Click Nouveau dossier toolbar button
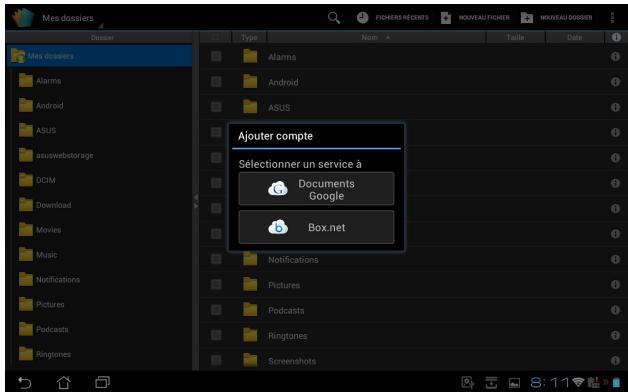This screenshot has height=392, width=628. click(x=556, y=18)
